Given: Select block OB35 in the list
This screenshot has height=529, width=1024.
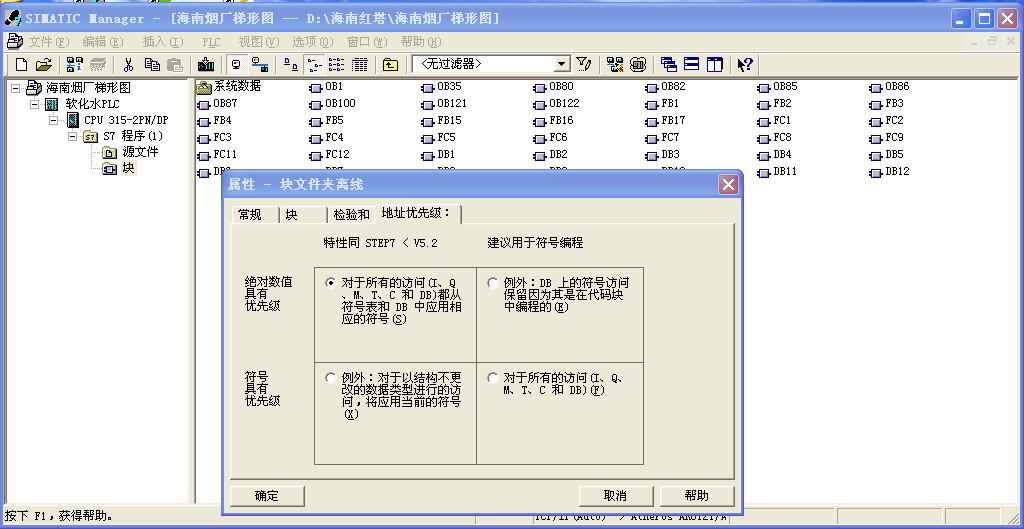Looking at the screenshot, I should [x=441, y=87].
